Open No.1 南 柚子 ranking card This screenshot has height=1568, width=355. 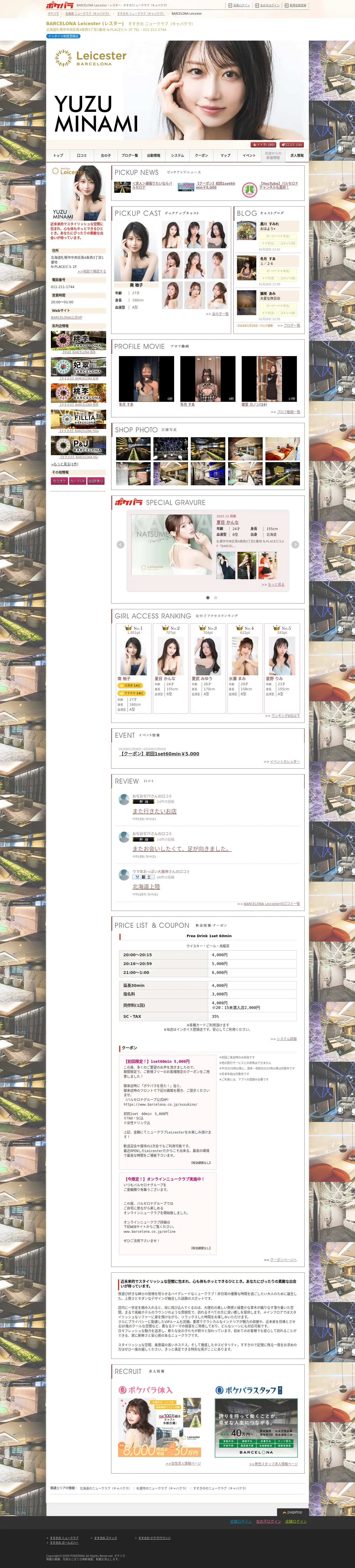click(133, 669)
